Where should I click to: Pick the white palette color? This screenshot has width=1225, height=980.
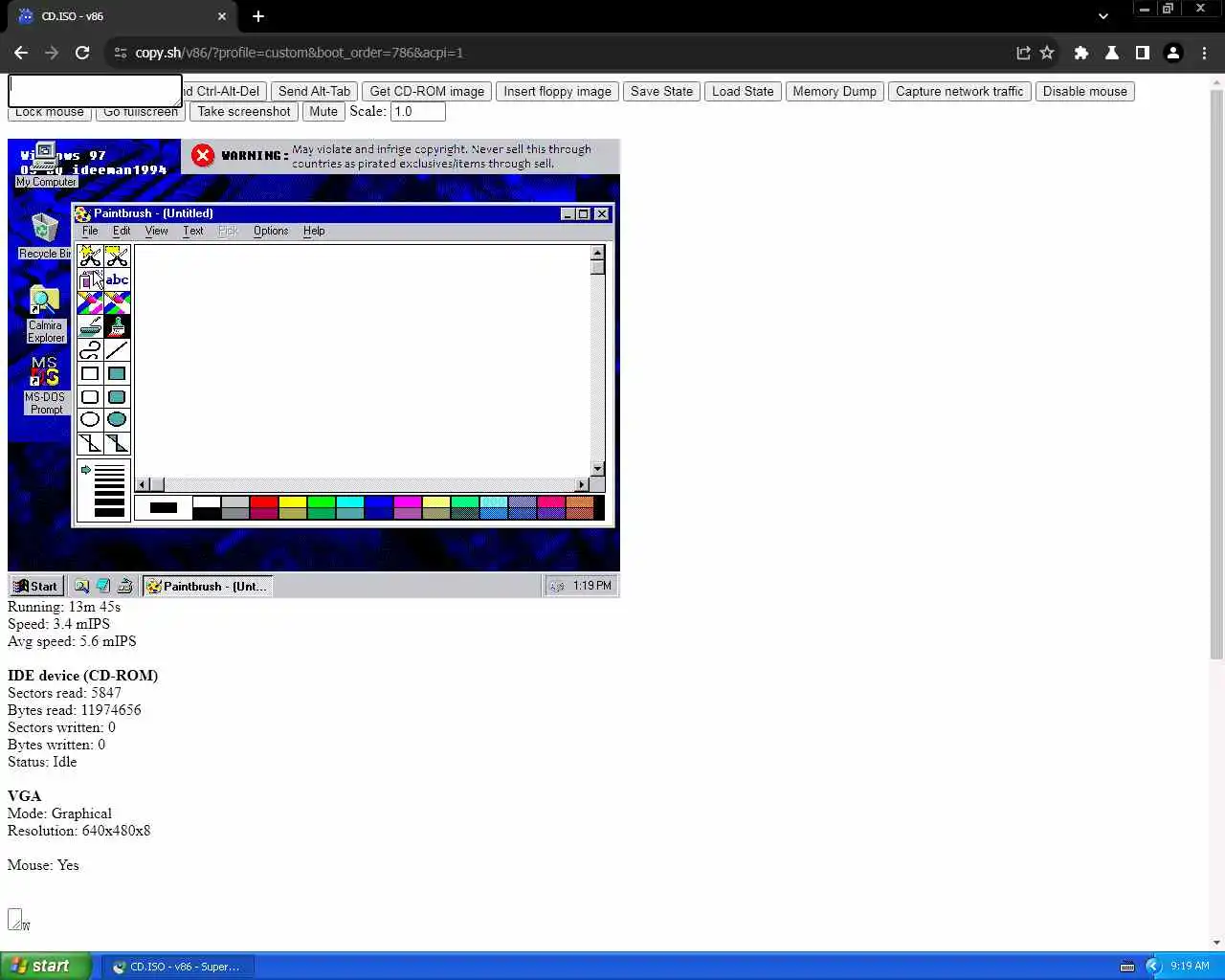207,501
